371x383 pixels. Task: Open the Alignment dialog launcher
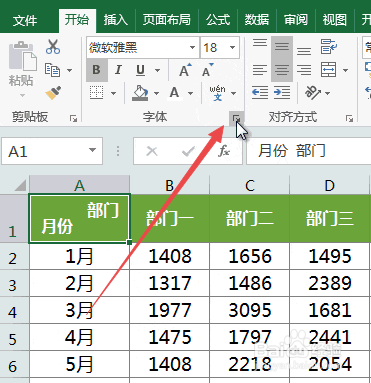[x=349, y=118]
